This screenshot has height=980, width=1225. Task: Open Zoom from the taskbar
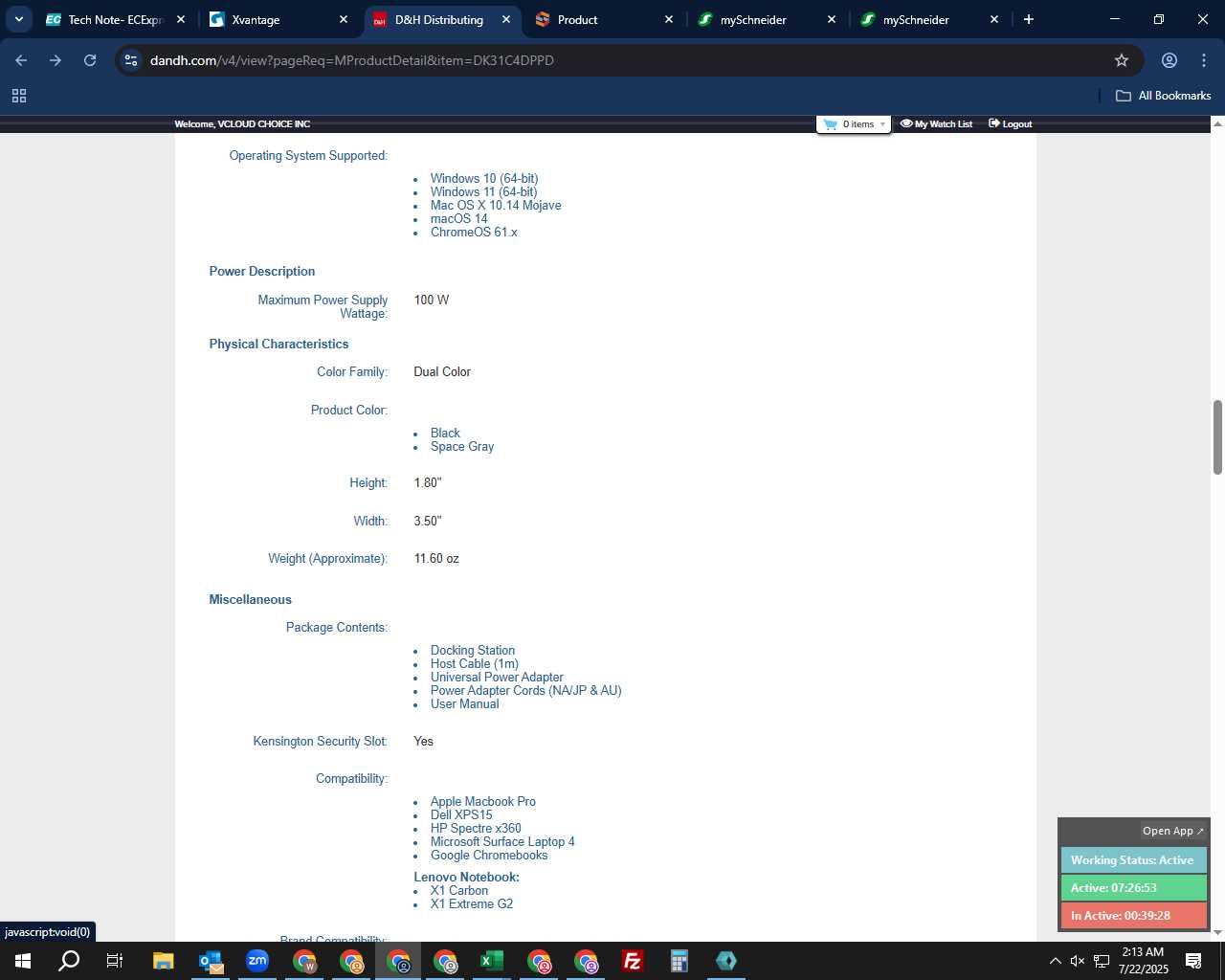point(257,961)
